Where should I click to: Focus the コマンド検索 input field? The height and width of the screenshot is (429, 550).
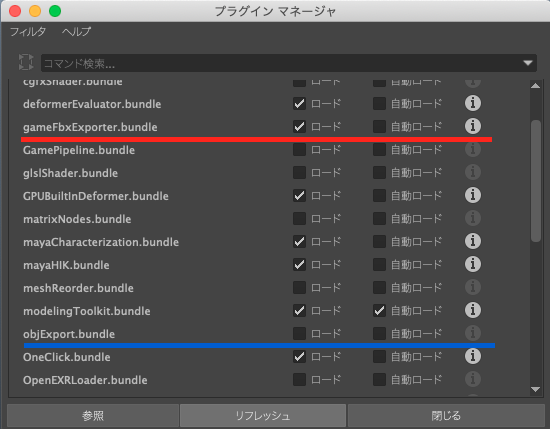[289, 63]
